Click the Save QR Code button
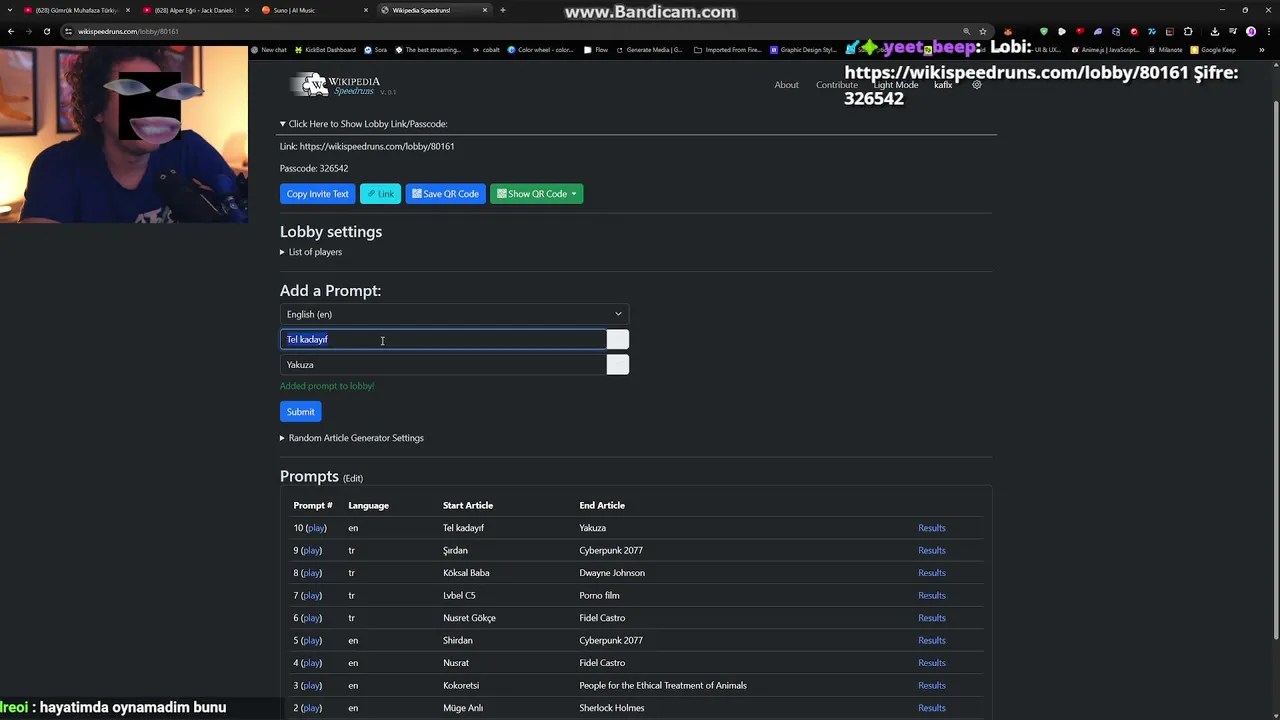The width and height of the screenshot is (1280, 720). coord(445,194)
